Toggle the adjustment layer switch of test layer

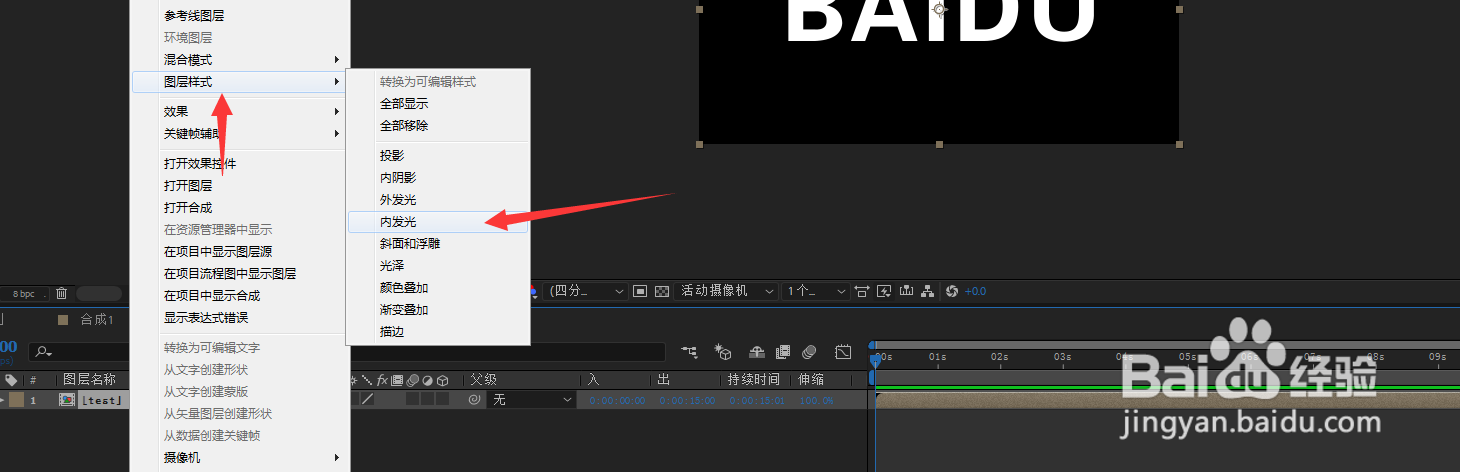tap(427, 399)
